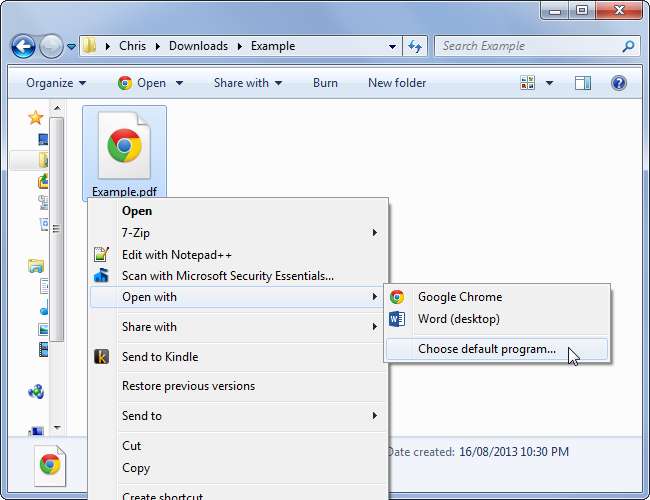This screenshot has height=500, width=650.
Task: Click the toolbar Open button
Action: point(142,83)
